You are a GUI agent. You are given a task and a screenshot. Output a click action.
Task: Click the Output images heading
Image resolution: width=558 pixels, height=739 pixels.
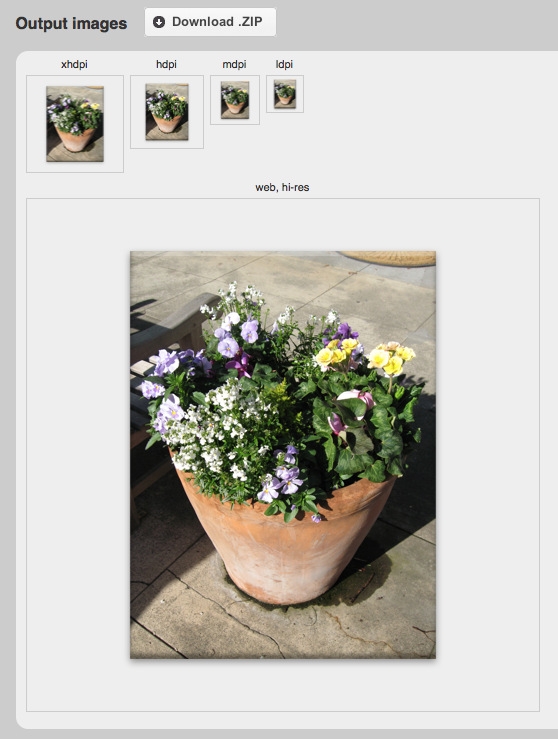point(71,23)
